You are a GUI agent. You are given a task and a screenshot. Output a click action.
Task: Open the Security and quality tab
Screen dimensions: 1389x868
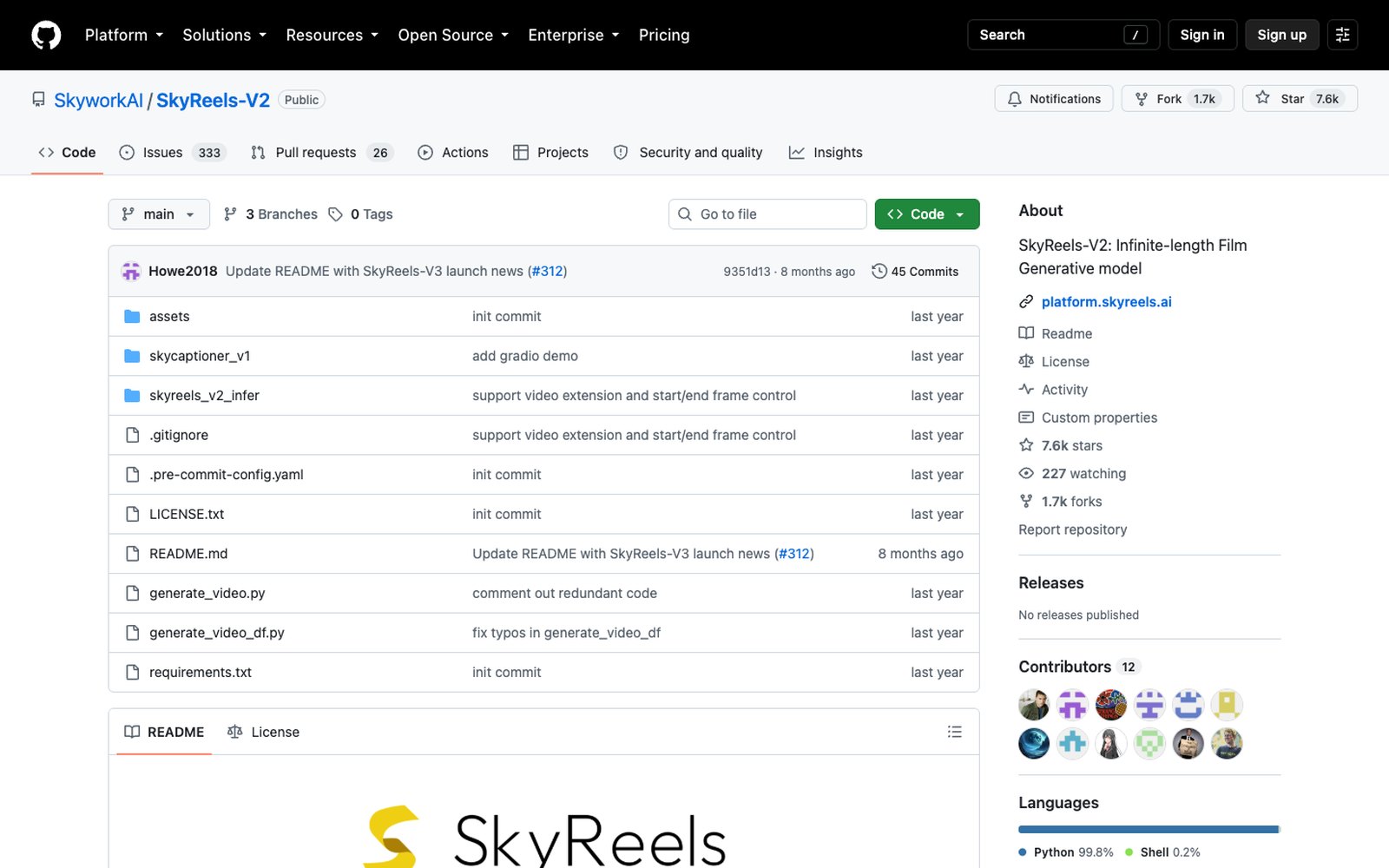(x=688, y=153)
